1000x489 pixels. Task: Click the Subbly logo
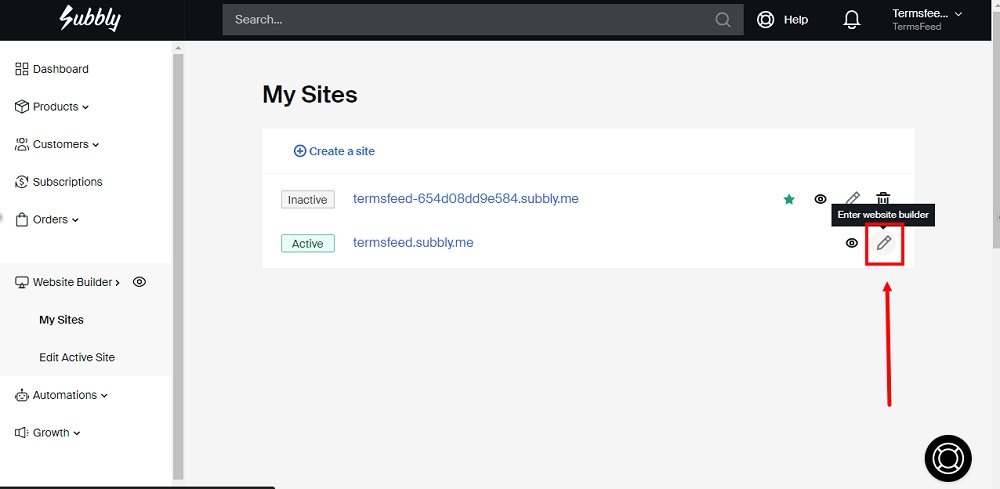coord(90,19)
